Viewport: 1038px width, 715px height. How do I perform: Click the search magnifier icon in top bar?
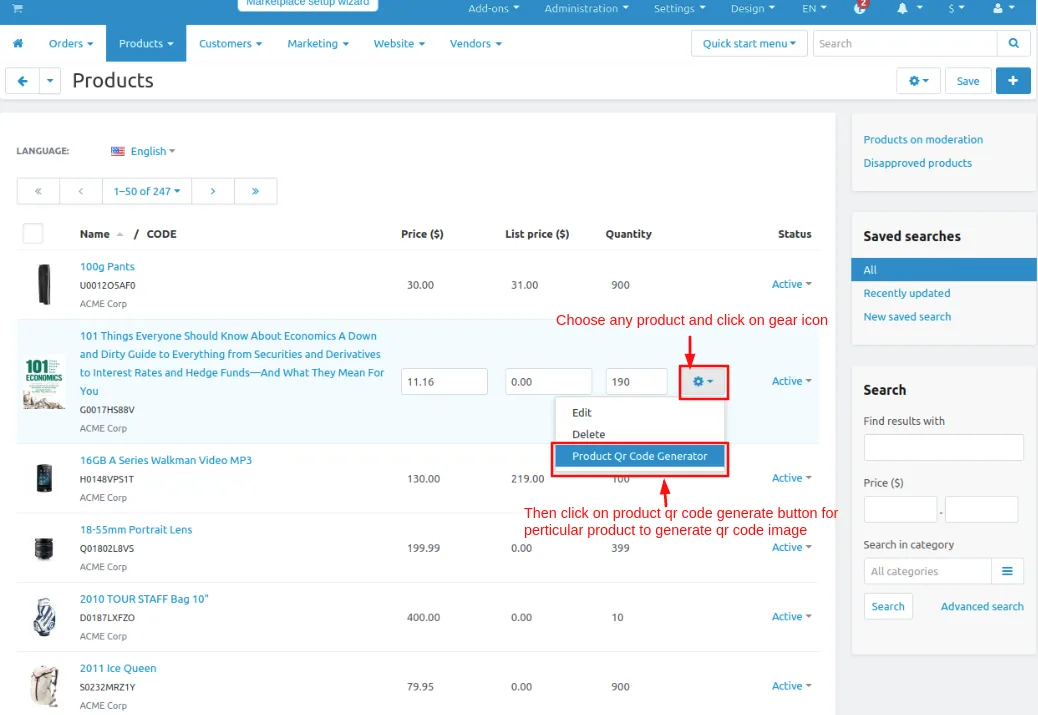(x=1014, y=43)
